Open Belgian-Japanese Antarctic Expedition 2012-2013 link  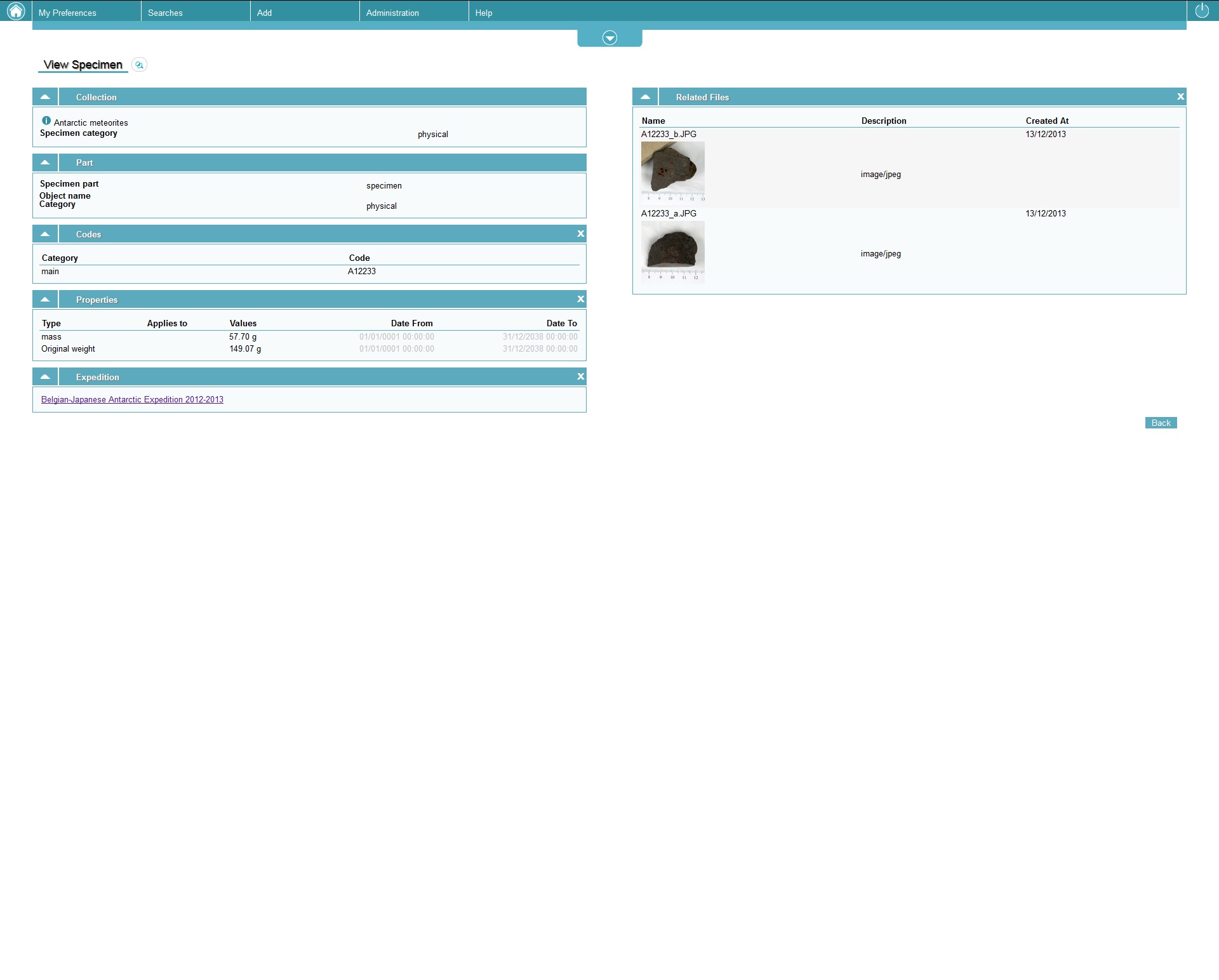(x=132, y=400)
